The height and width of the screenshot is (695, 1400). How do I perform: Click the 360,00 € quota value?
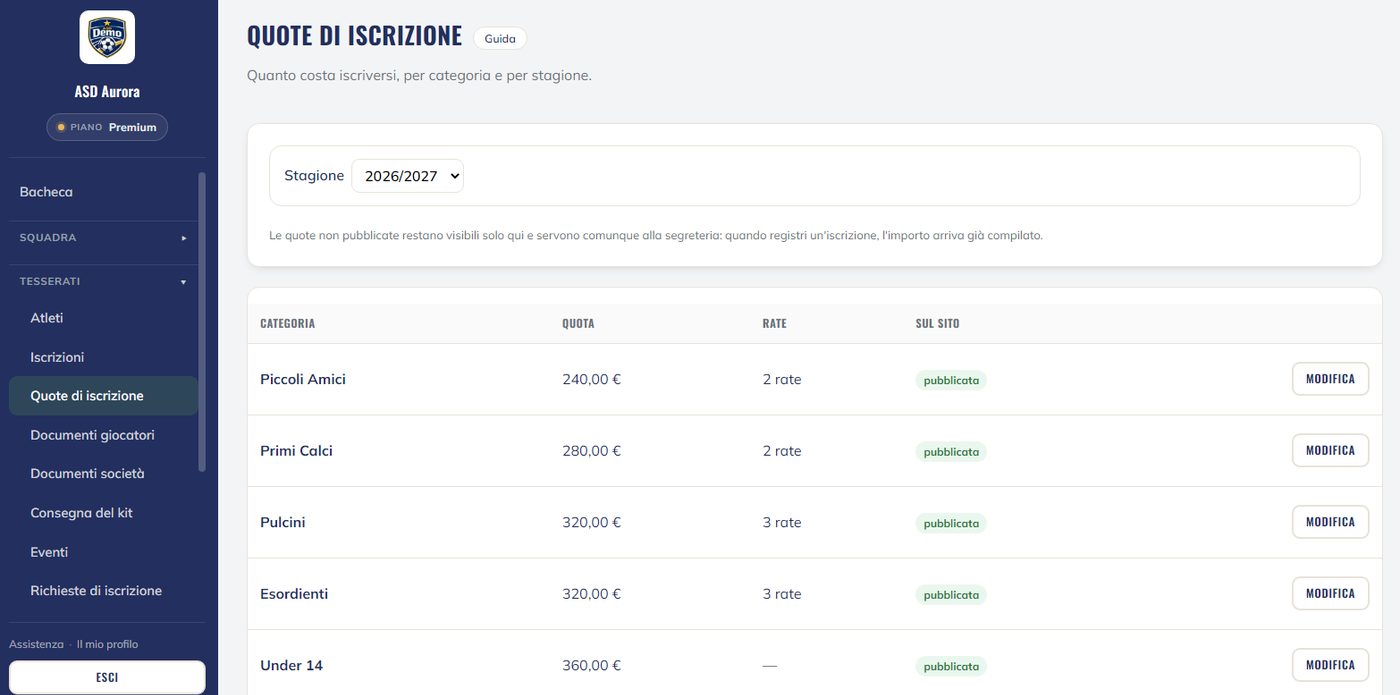591,665
